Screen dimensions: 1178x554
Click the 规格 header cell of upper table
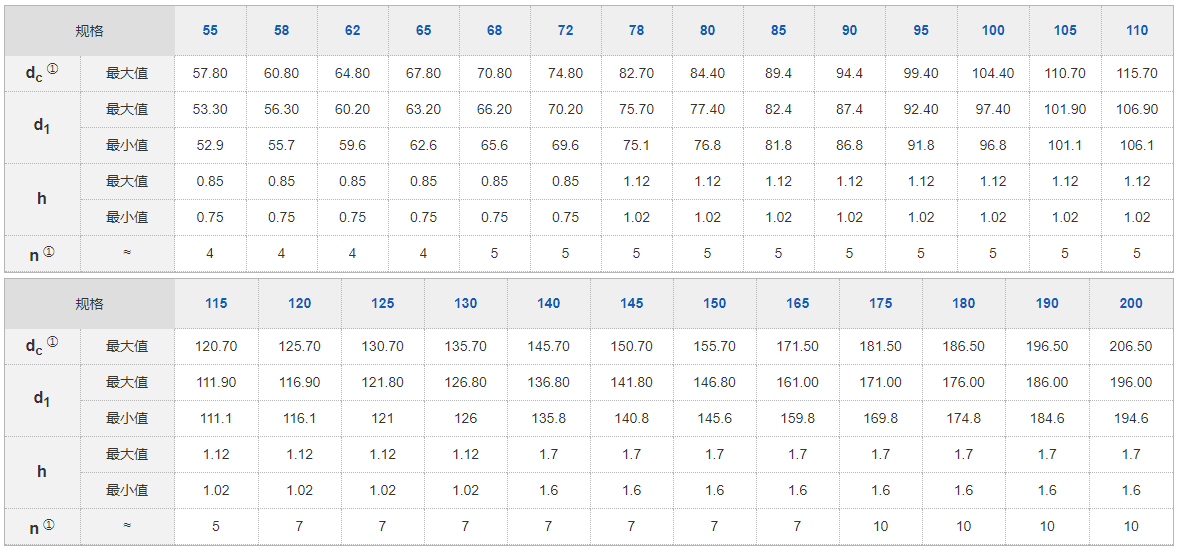[x=90, y=30]
